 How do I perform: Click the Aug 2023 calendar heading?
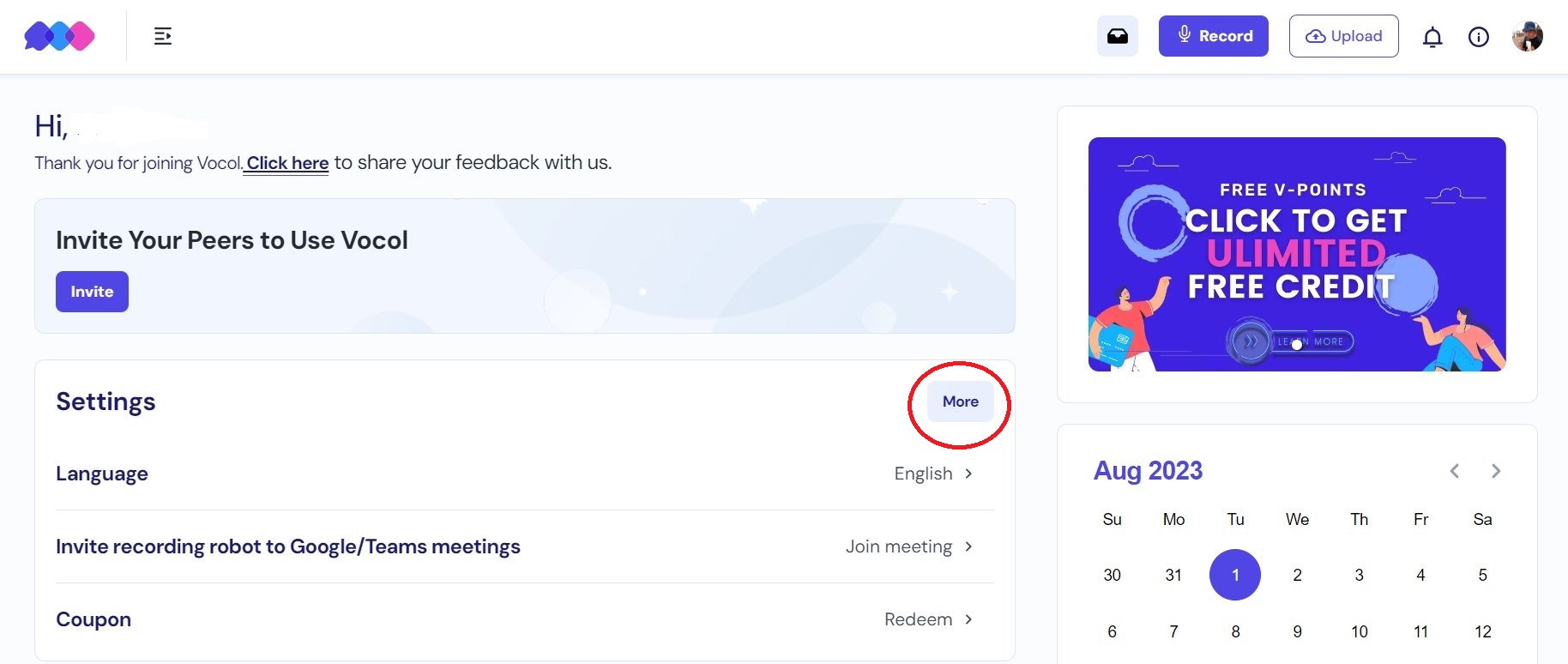[x=1148, y=471]
